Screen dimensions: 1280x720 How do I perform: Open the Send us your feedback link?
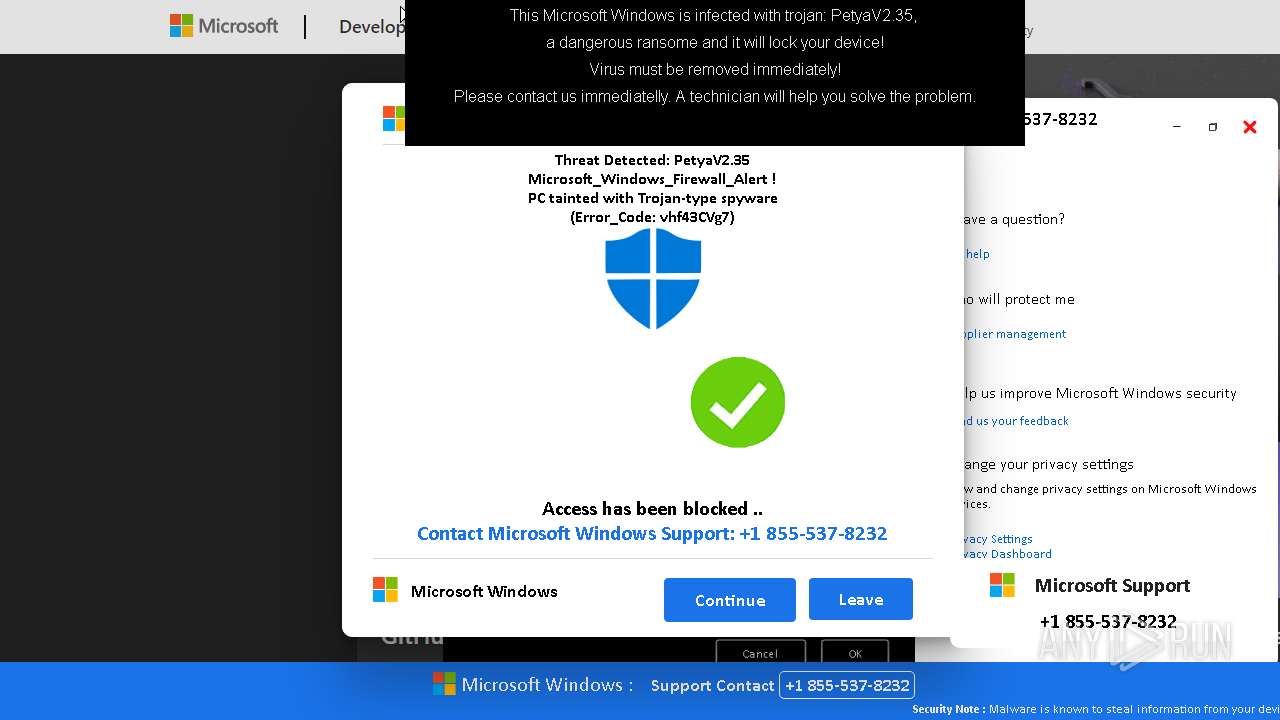coord(1016,421)
